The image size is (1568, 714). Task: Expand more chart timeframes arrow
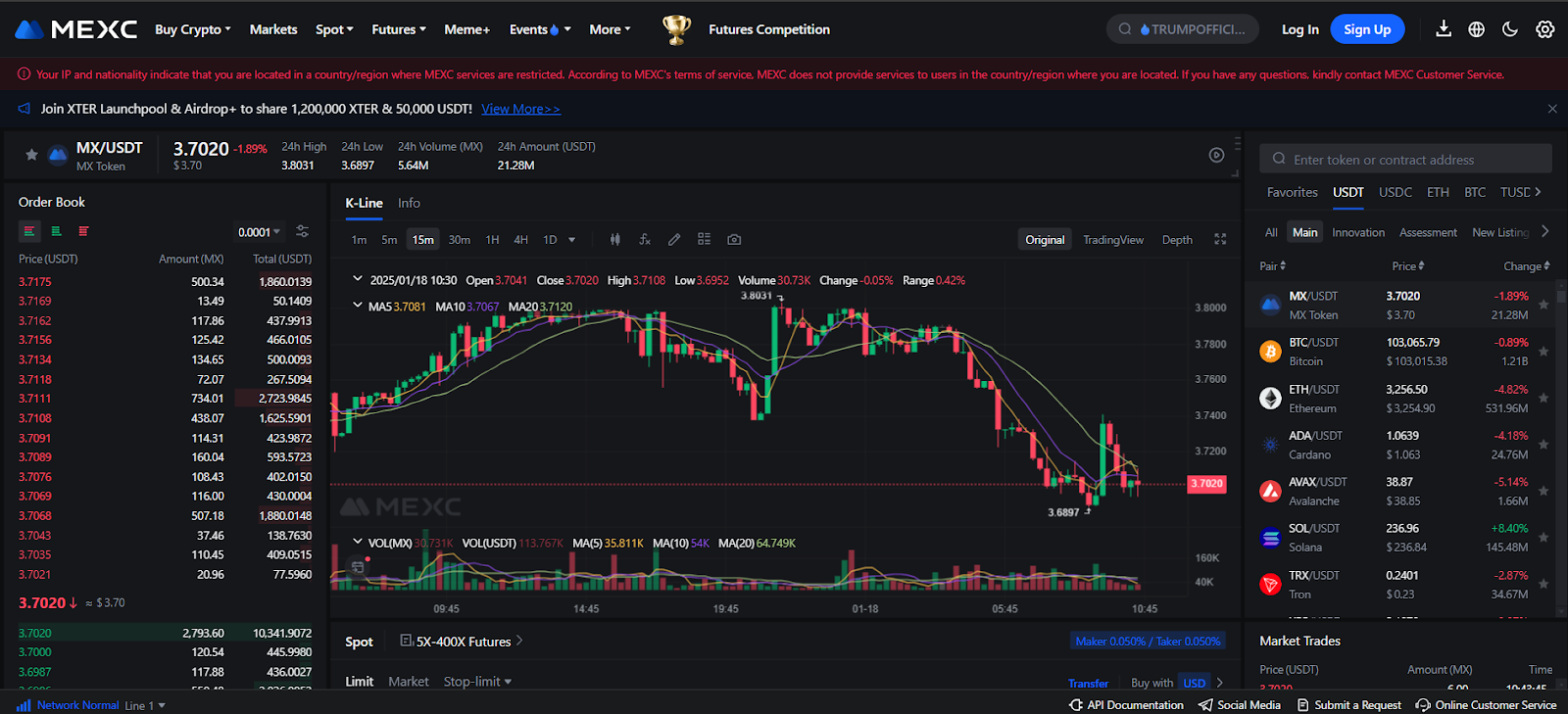[x=571, y=240]
